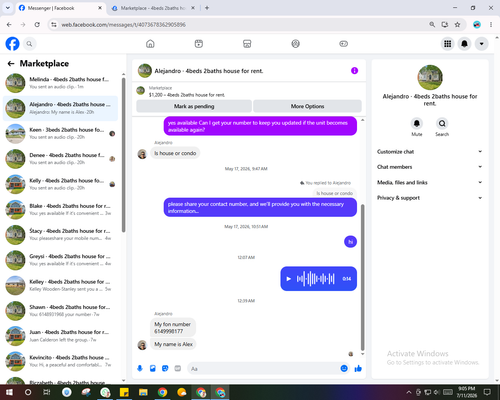Bookmark this page with star
The height and width of the screenshot is (400, 500).
click(x=457, y=25)
